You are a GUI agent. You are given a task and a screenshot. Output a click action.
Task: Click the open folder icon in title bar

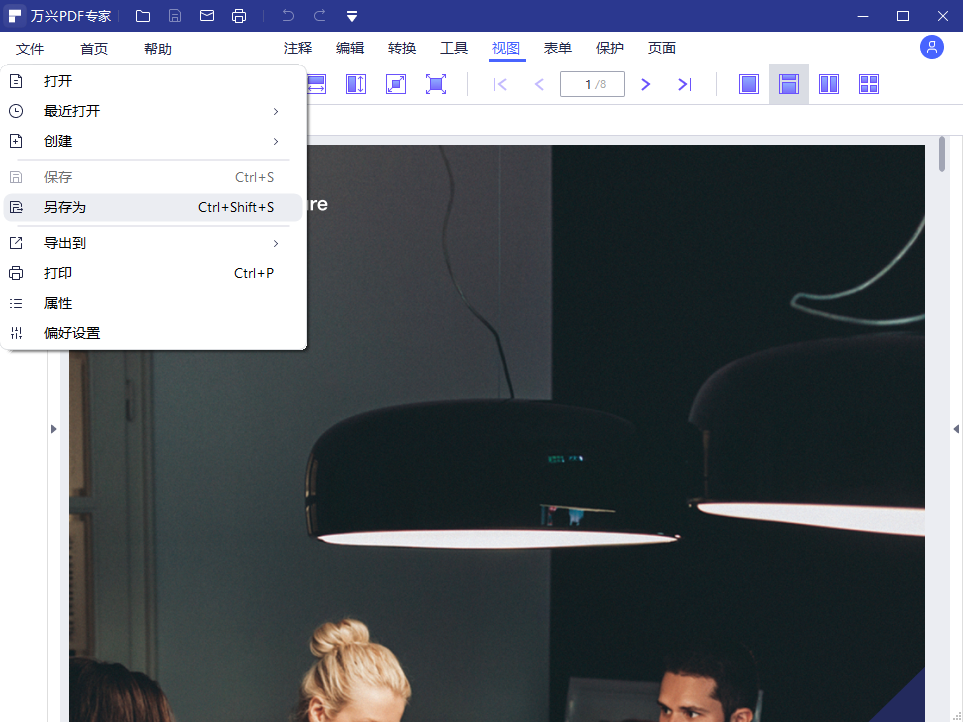(143, 16)
